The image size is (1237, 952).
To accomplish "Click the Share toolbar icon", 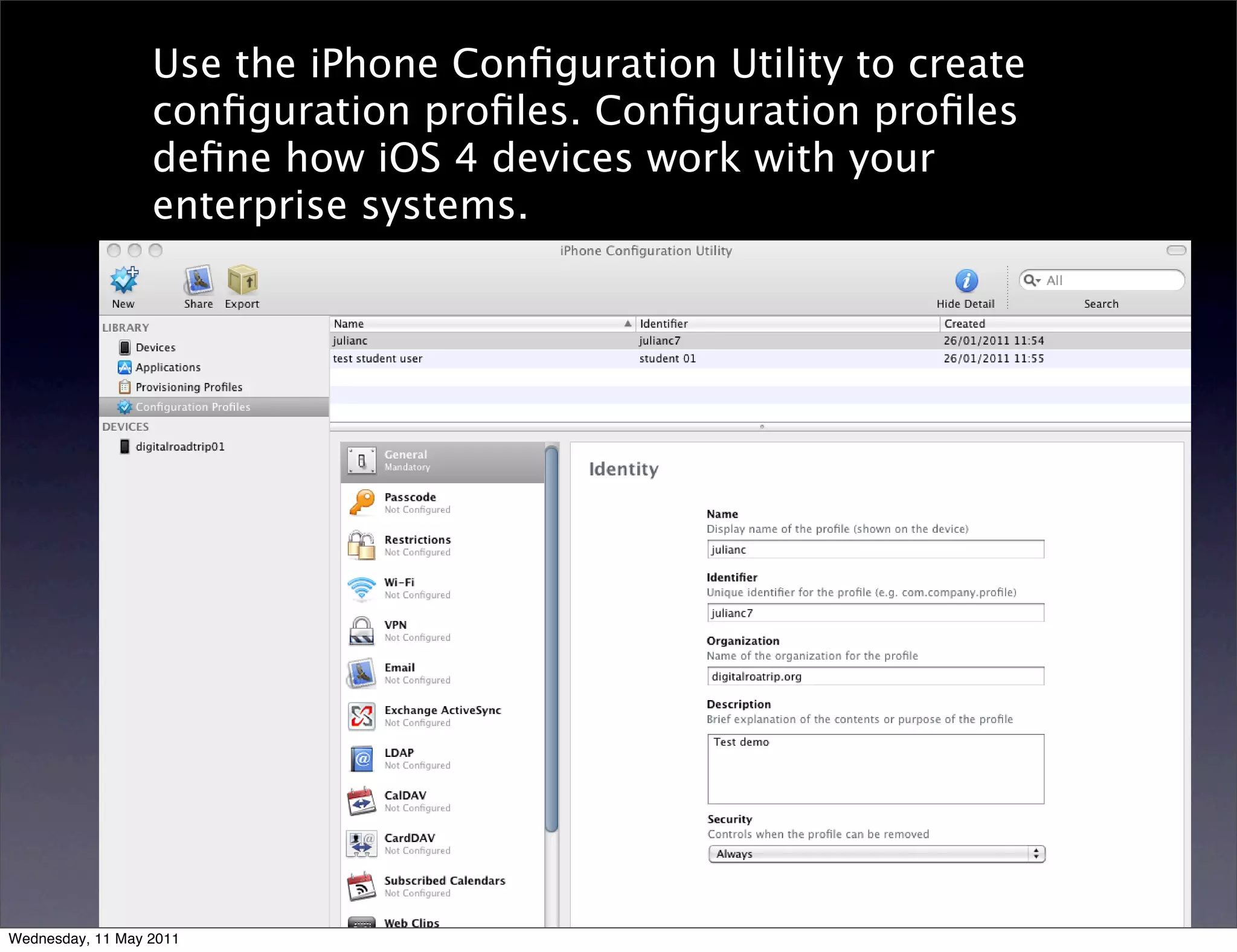I will click(x=198, y=280).
